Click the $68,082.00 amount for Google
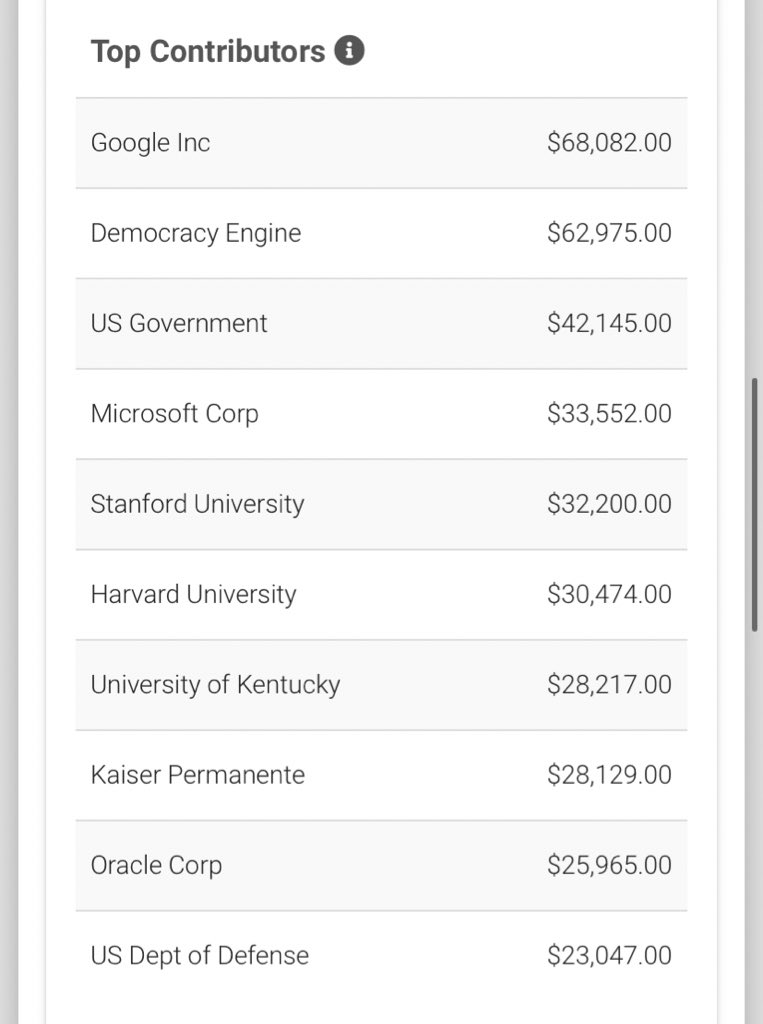 tap(609, 142)
